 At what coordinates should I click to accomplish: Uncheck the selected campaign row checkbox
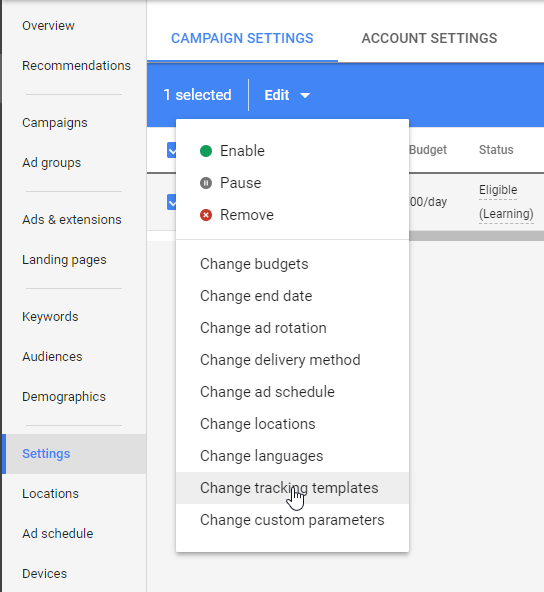[172, 202]
